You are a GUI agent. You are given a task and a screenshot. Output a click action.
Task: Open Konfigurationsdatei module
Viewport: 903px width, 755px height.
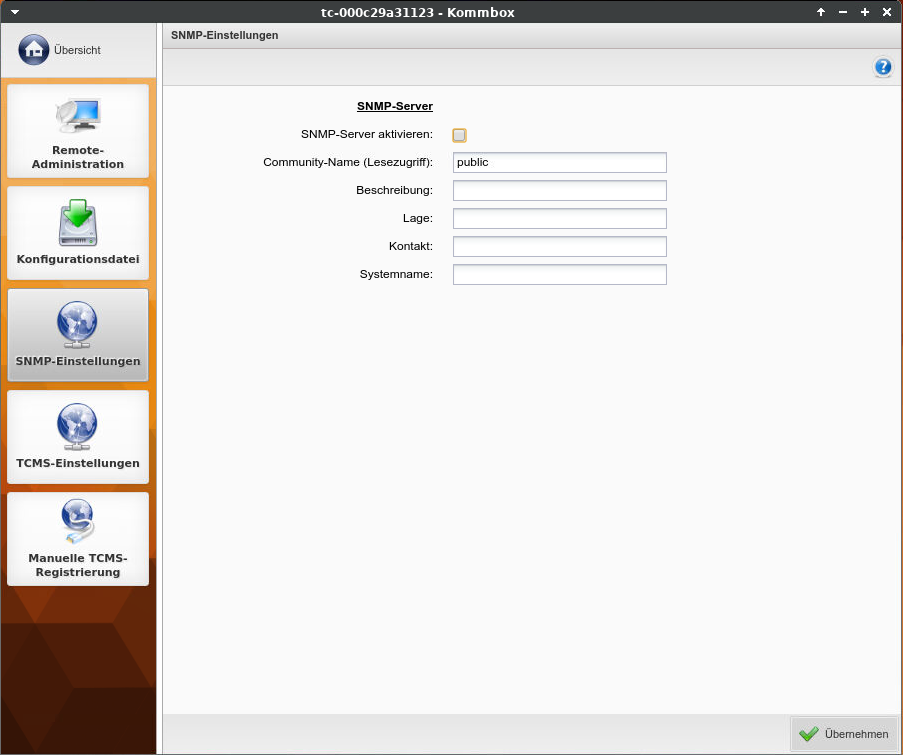[x=78, y=233]
